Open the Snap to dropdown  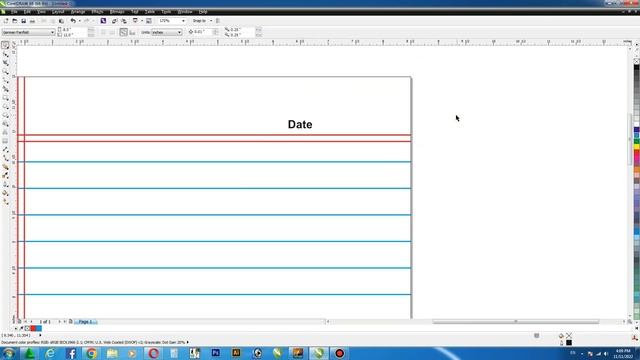click(211, 21)
